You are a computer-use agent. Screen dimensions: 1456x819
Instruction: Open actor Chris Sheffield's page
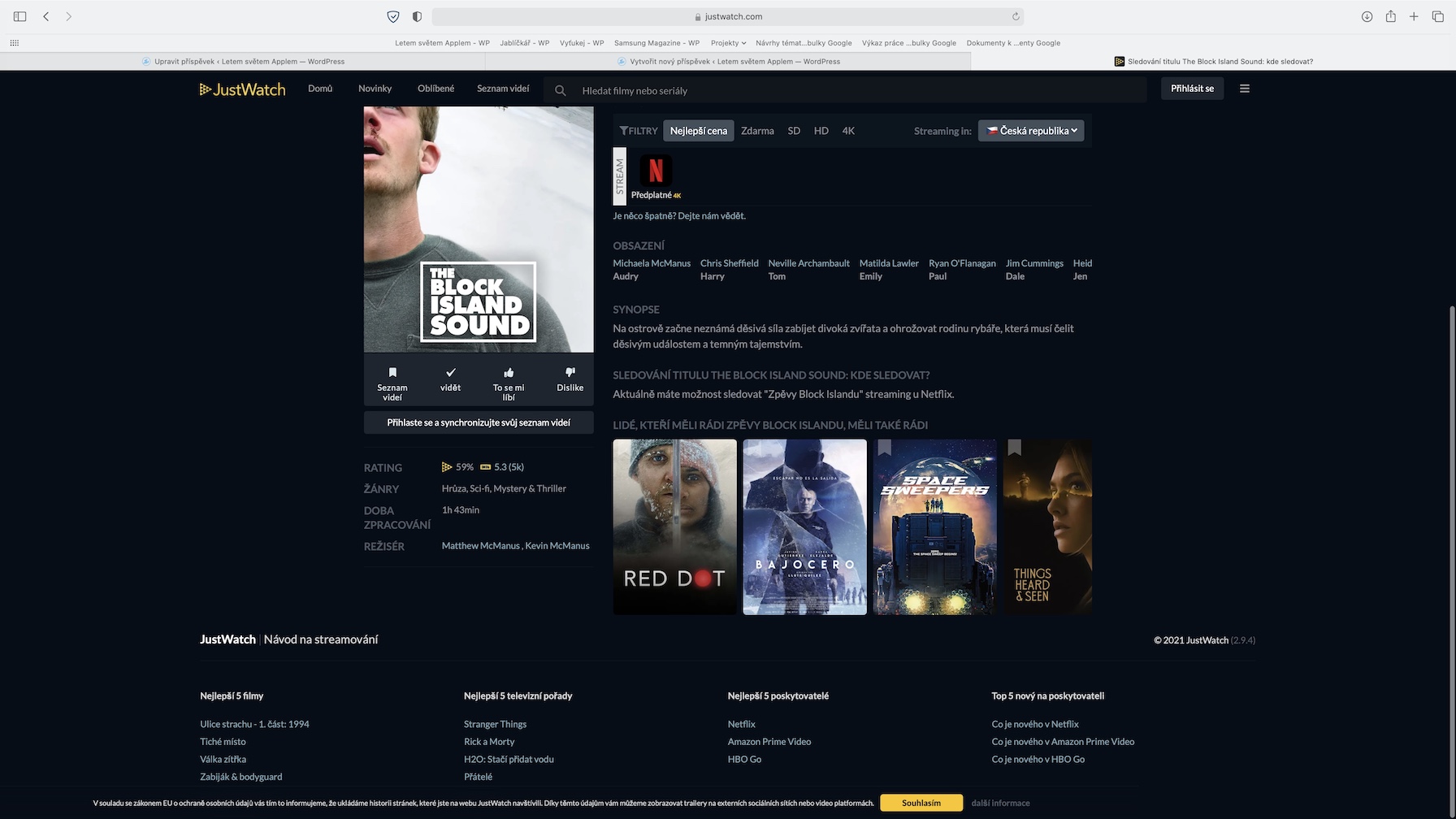pos(730,263)
